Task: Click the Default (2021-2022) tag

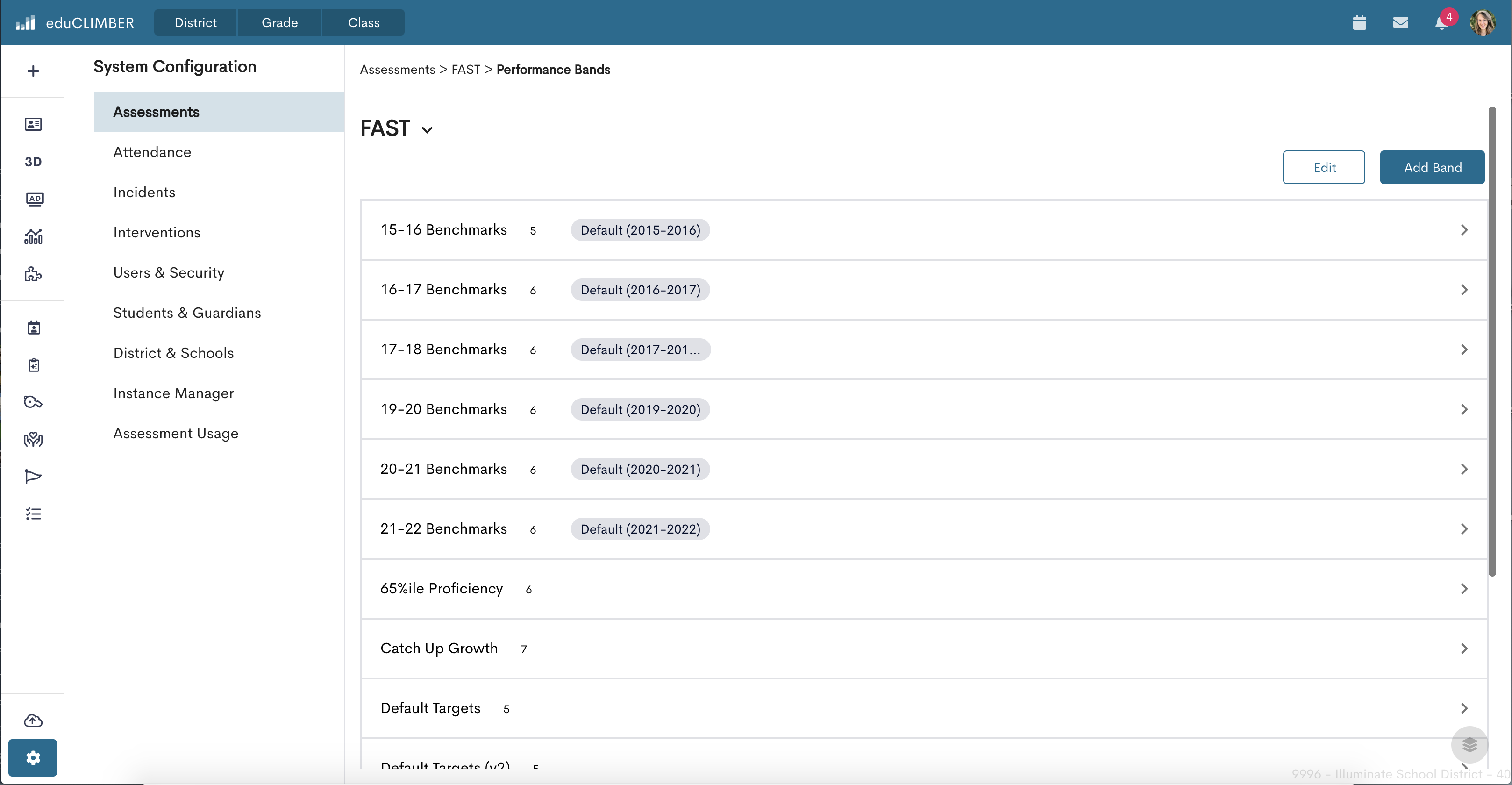Action: pyautogui.click(x=641, y=529)
